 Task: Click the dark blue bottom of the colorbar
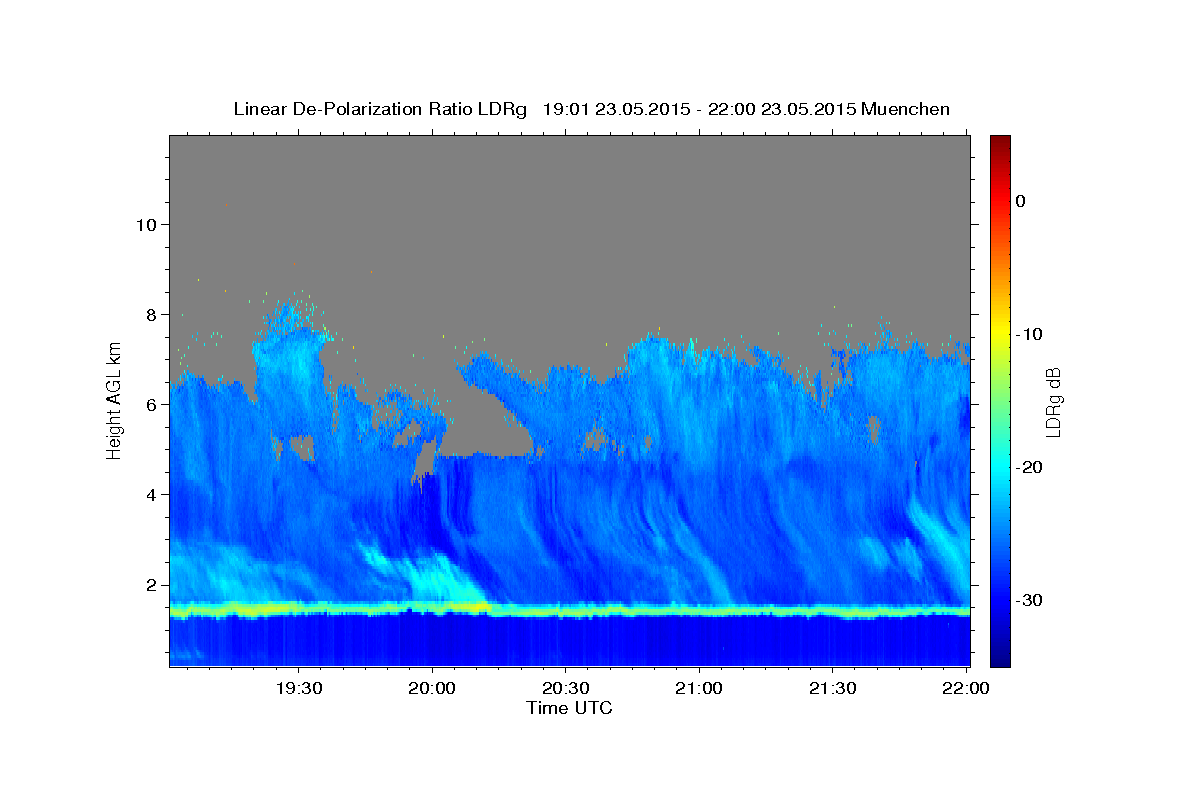tap(1000, 656)
